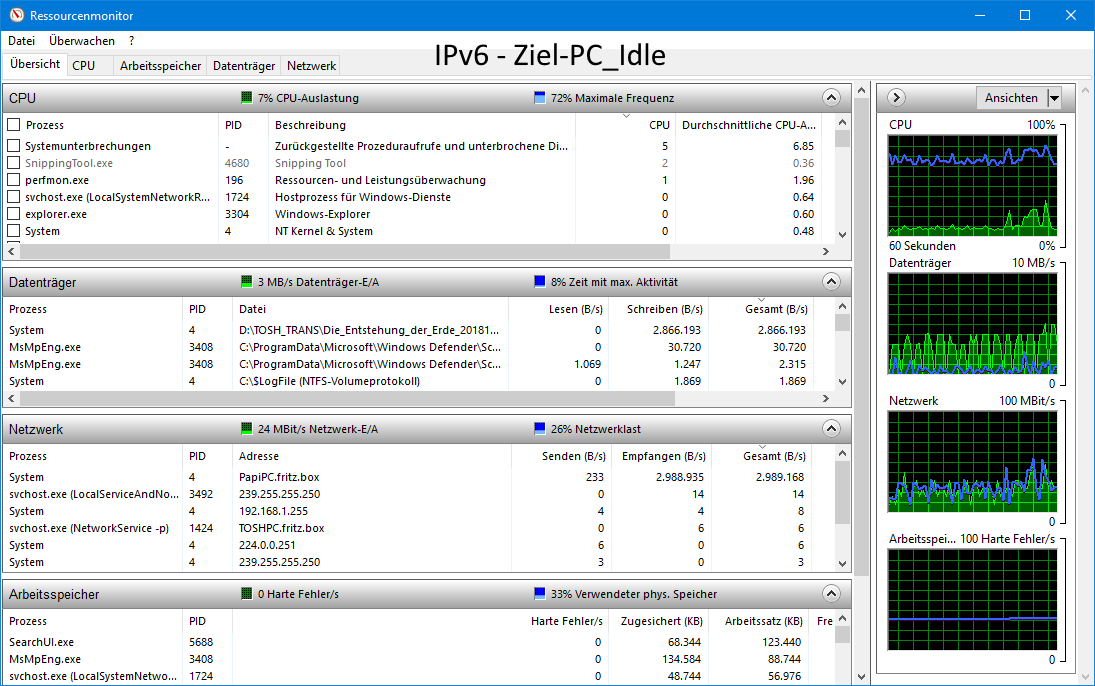The image size is (1095, 686).
Task: Click the CPU usage graph
Action: [x=972, y=185]
